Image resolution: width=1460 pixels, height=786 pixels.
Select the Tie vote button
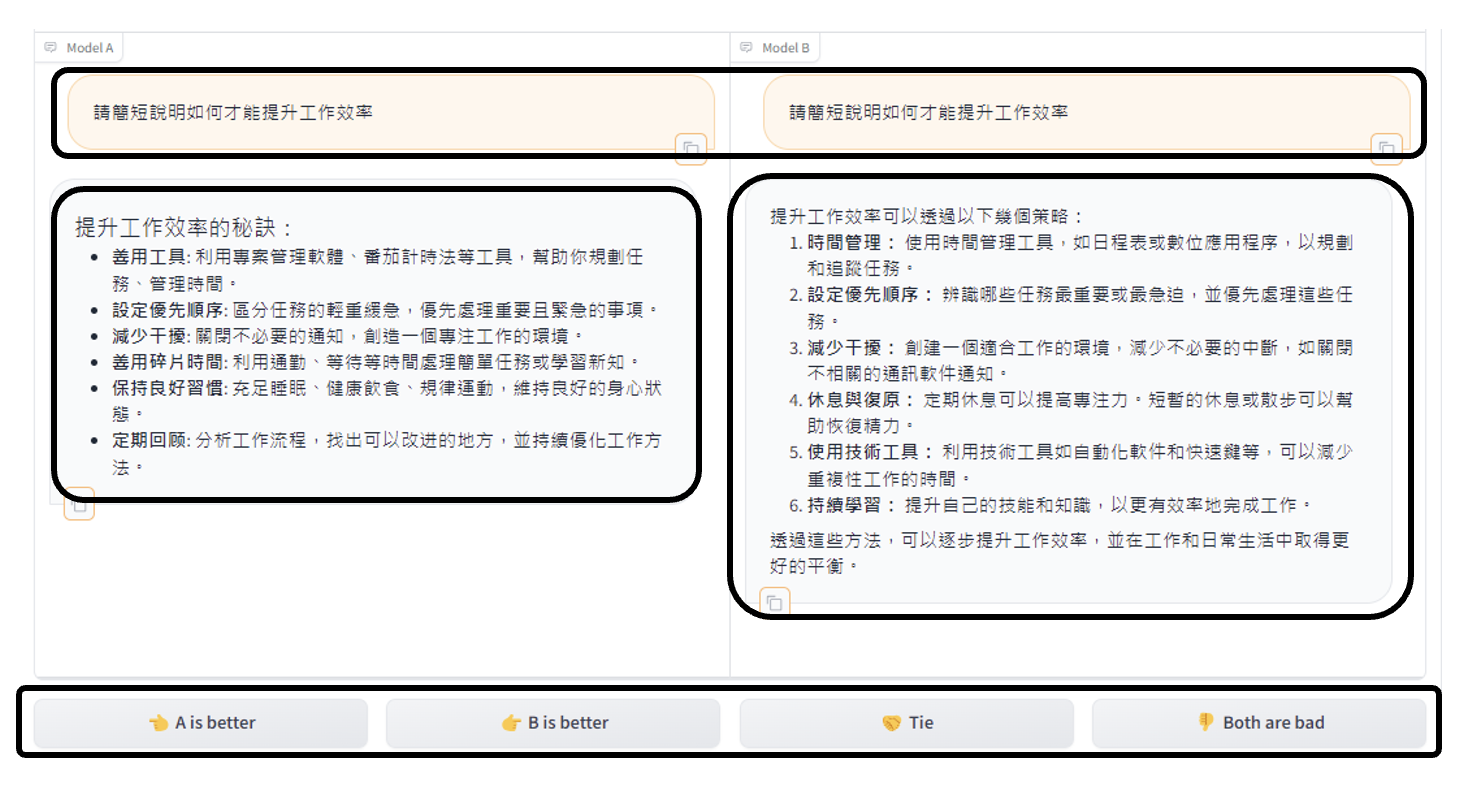click(x=906, y=723)
